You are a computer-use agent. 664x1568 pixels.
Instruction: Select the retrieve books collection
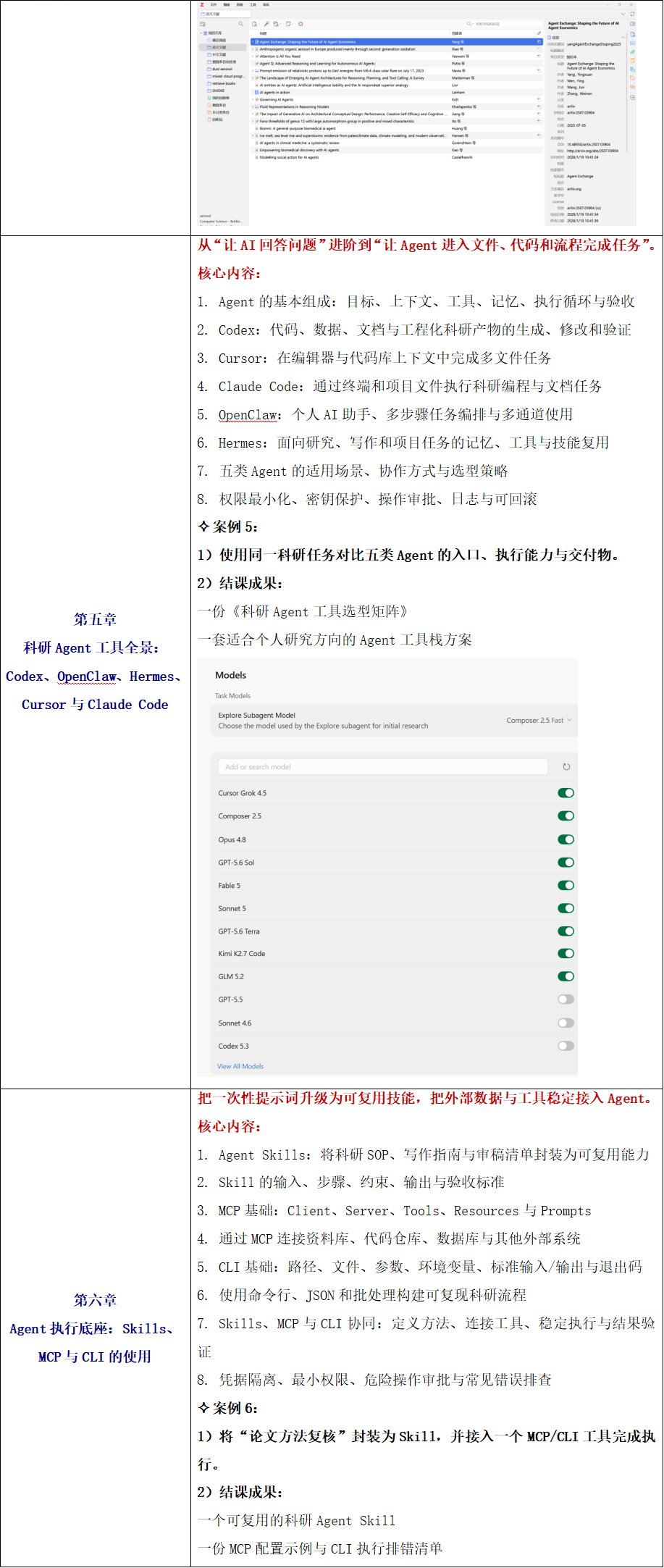click(x=224, y=83)
